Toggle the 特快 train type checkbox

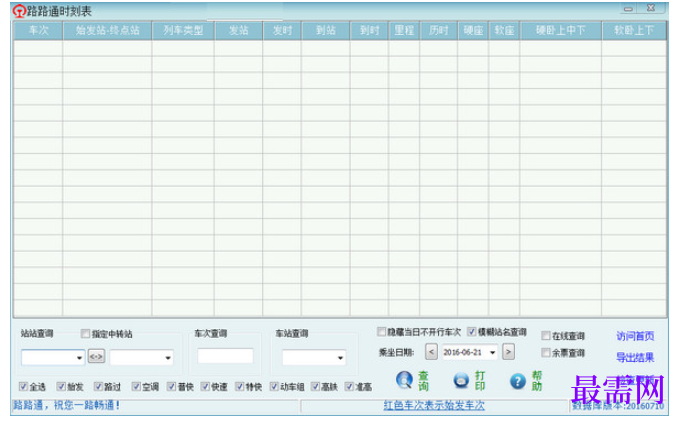pos(240,386)
